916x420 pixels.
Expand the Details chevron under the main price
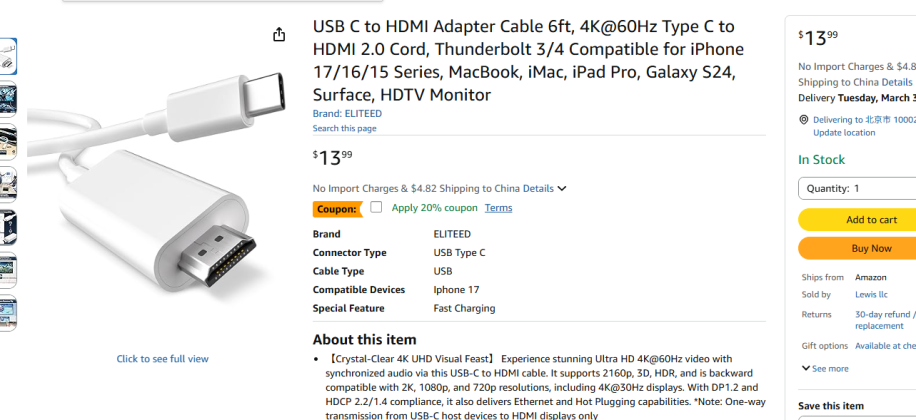coord(562,188)
